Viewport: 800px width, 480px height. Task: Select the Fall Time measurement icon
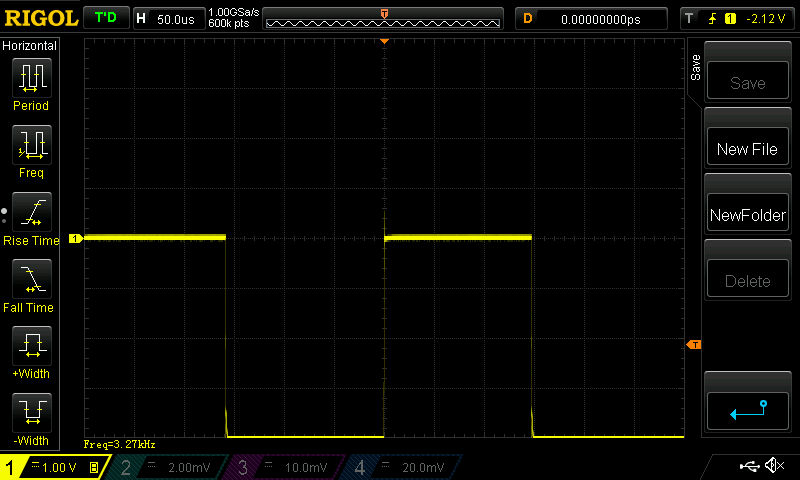32,279
